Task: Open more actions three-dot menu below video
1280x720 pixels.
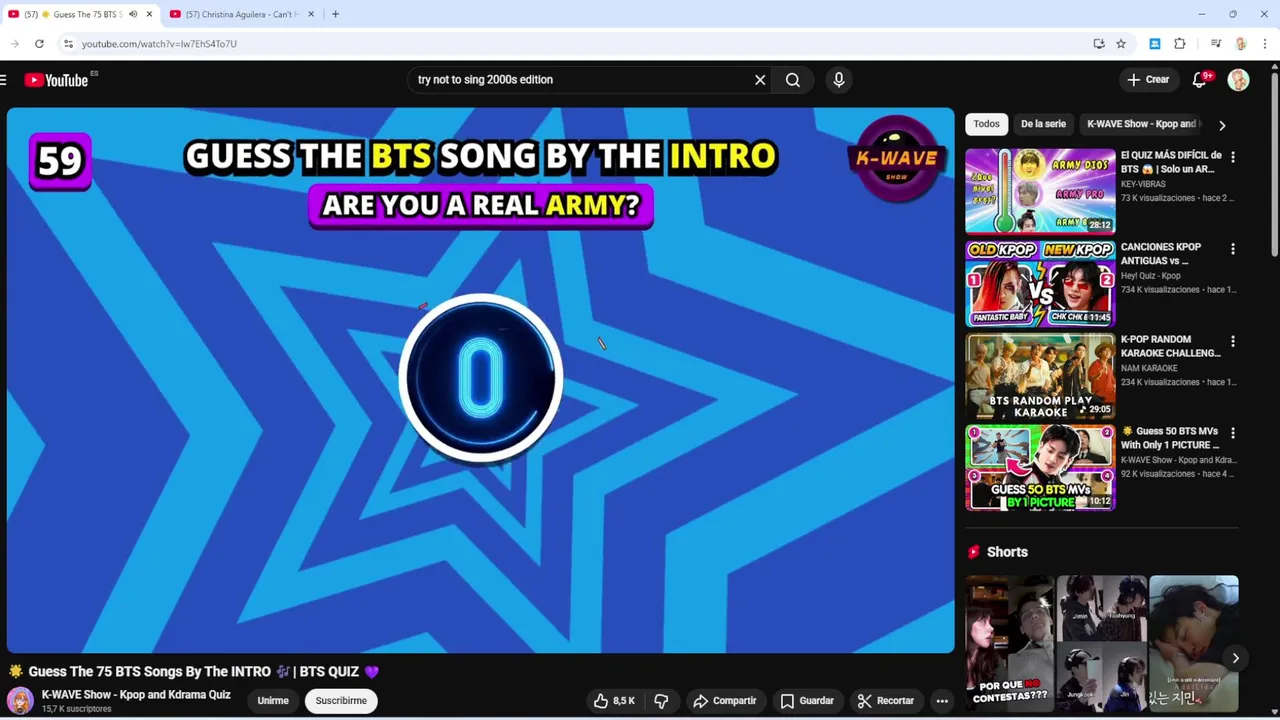Action: 942,701
